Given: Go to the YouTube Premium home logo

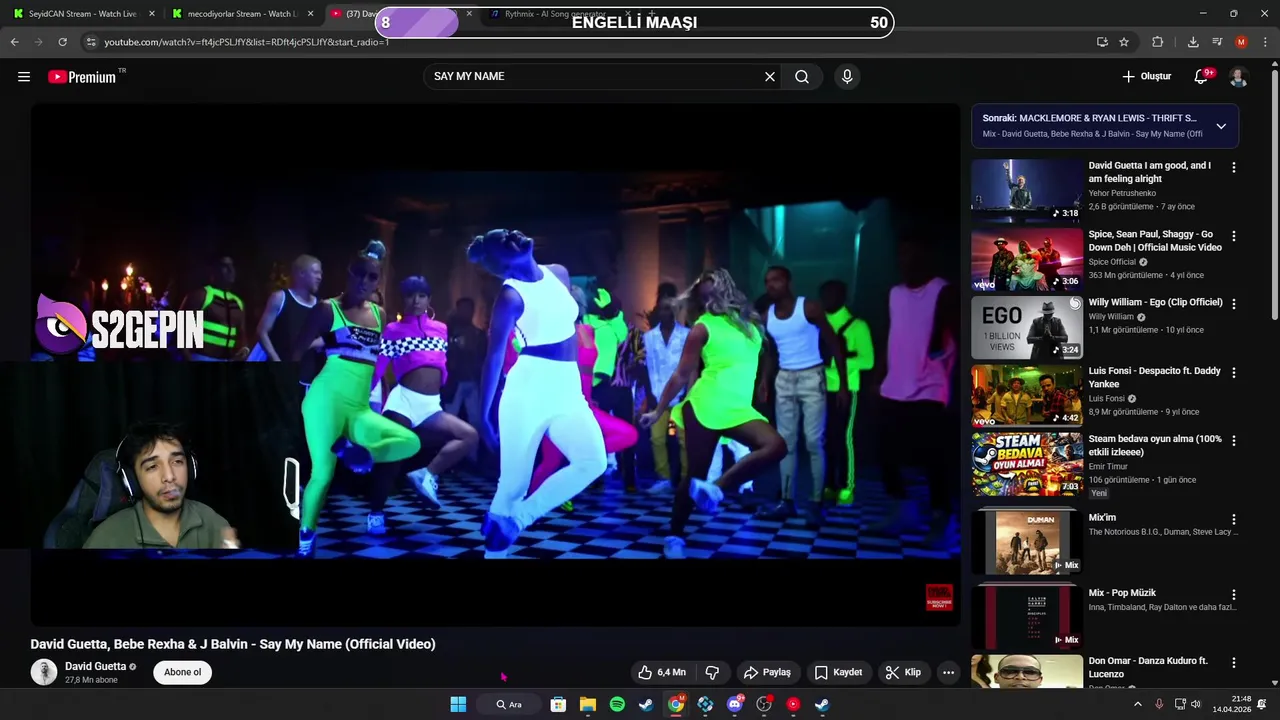Looking at the screenshot, I should pyautogui.click(x=82, y=77).
